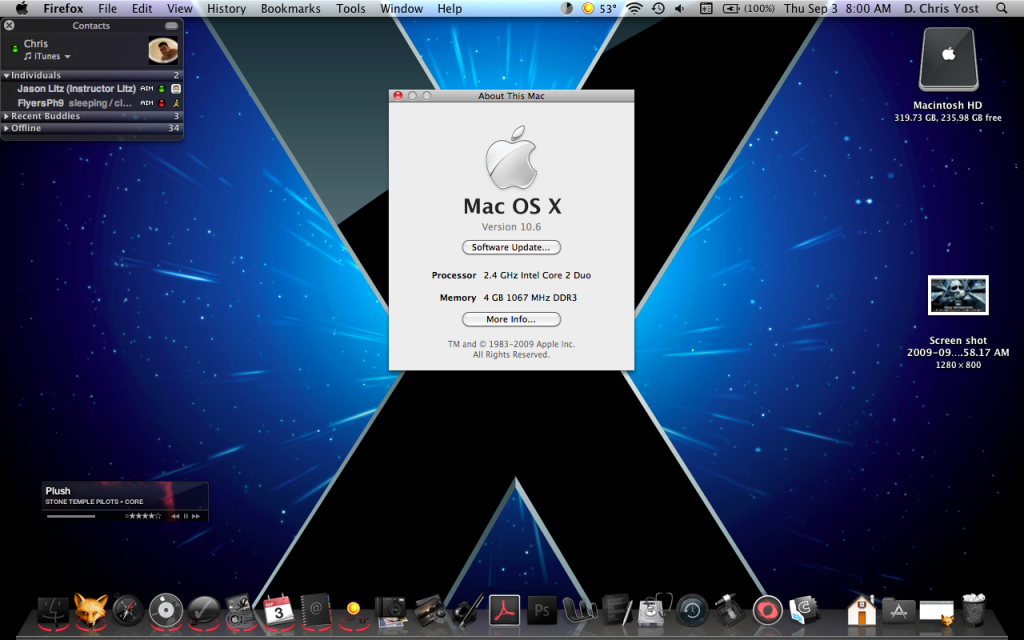Open Time Machine menu bar icon

coord(658,8)
